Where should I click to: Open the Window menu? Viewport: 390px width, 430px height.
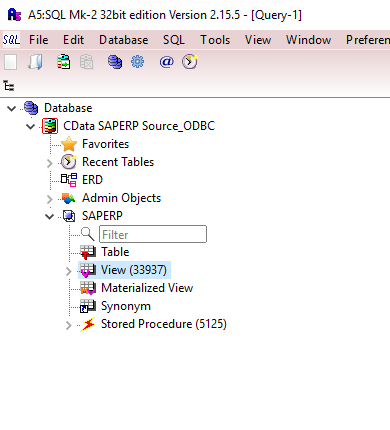[x=309, y=40]
